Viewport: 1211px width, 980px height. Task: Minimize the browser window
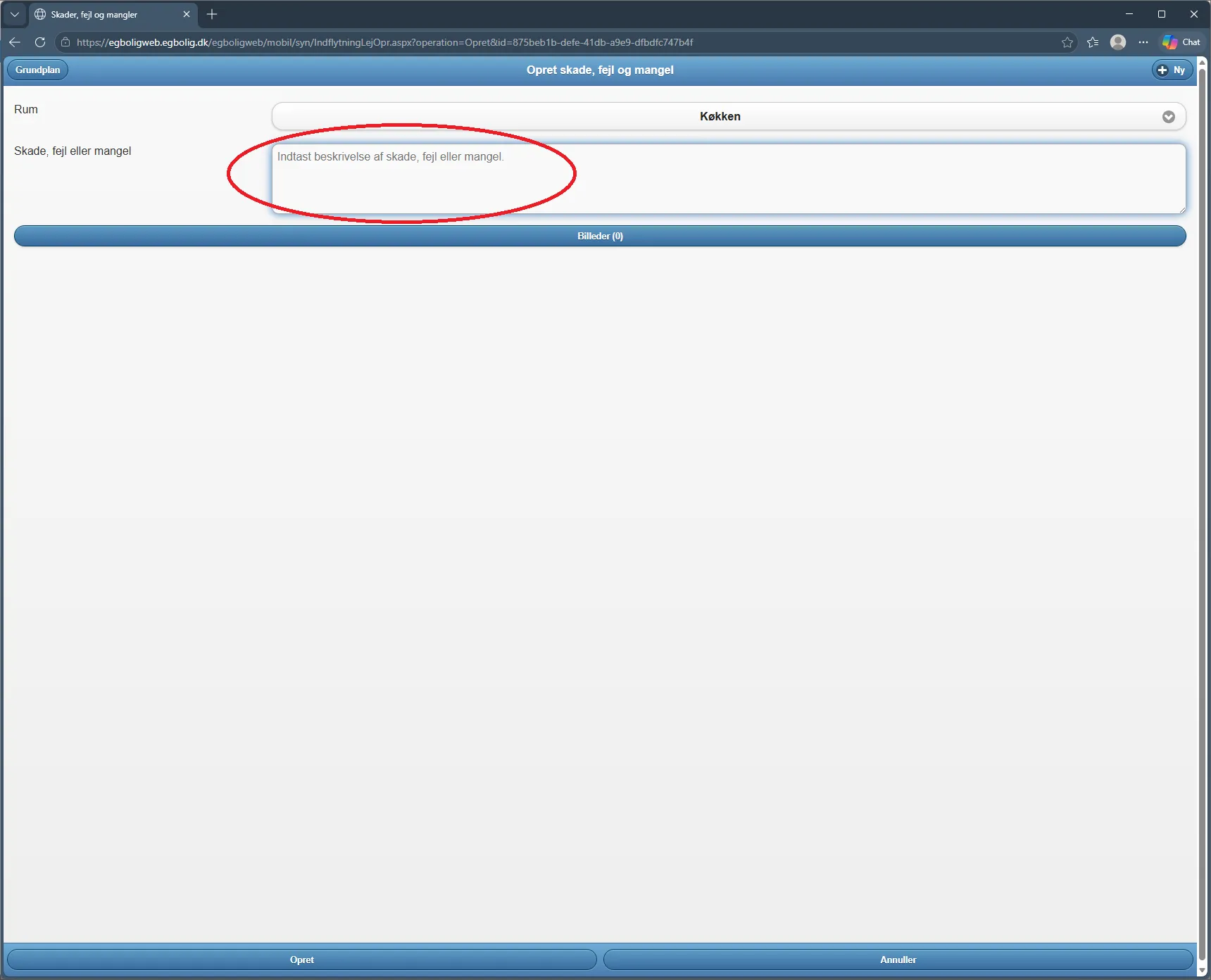(x=1129, y=14)
